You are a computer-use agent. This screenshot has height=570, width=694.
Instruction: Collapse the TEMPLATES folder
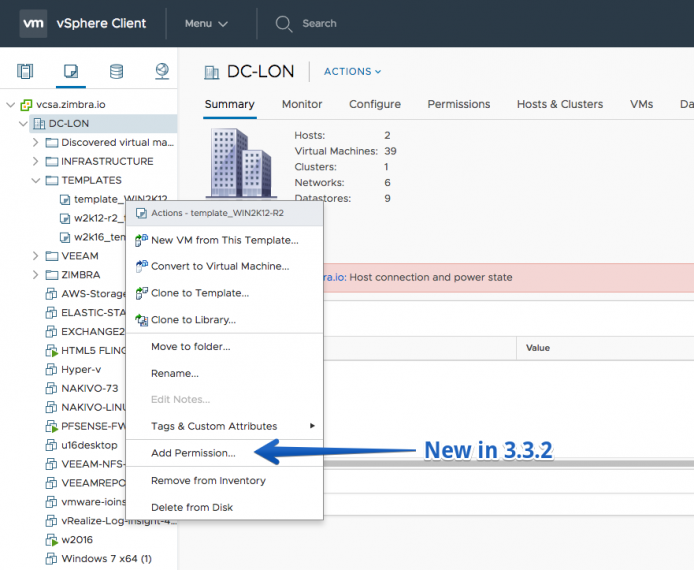click(35, 180)
